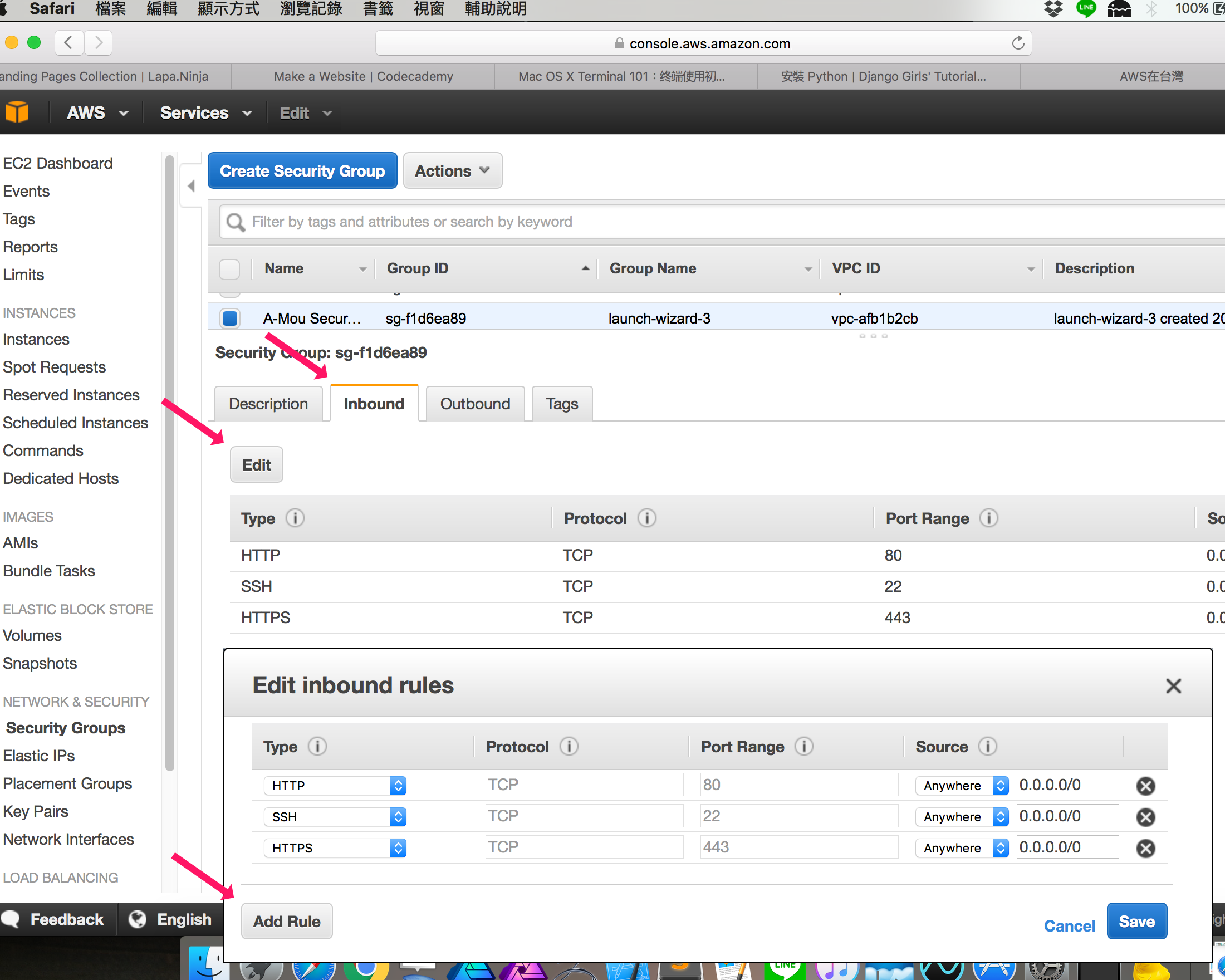Image resolution: width=1225 pixels, height=980 pixels.
Task: Open the HTTP rule Type dropdown
Action: tap(335, 786)
